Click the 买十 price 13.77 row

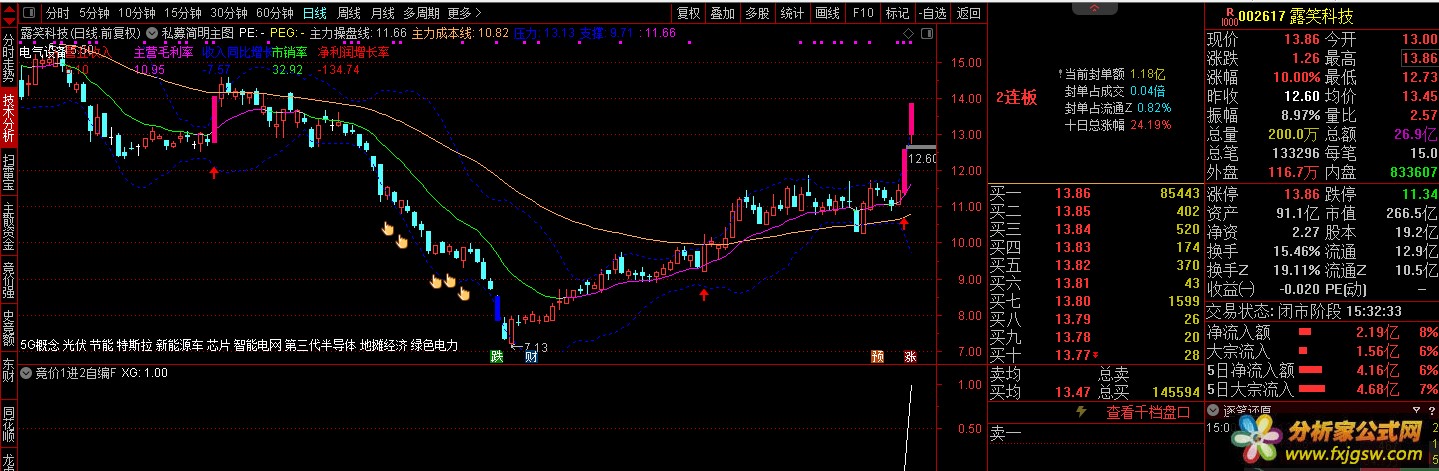[x=1094, y=355]
